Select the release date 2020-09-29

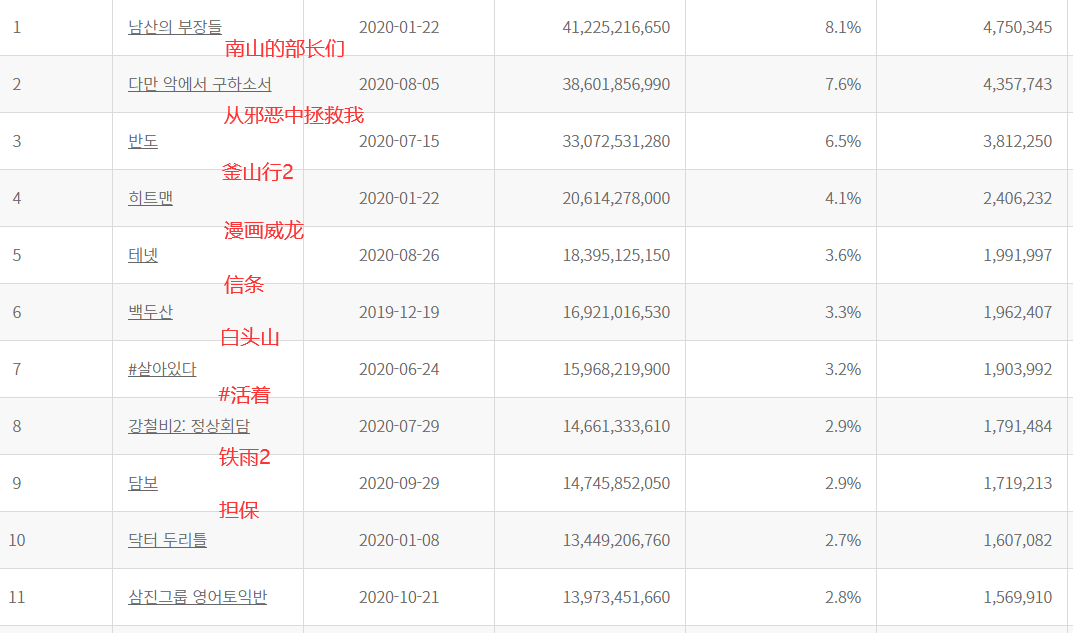point(399,483)
